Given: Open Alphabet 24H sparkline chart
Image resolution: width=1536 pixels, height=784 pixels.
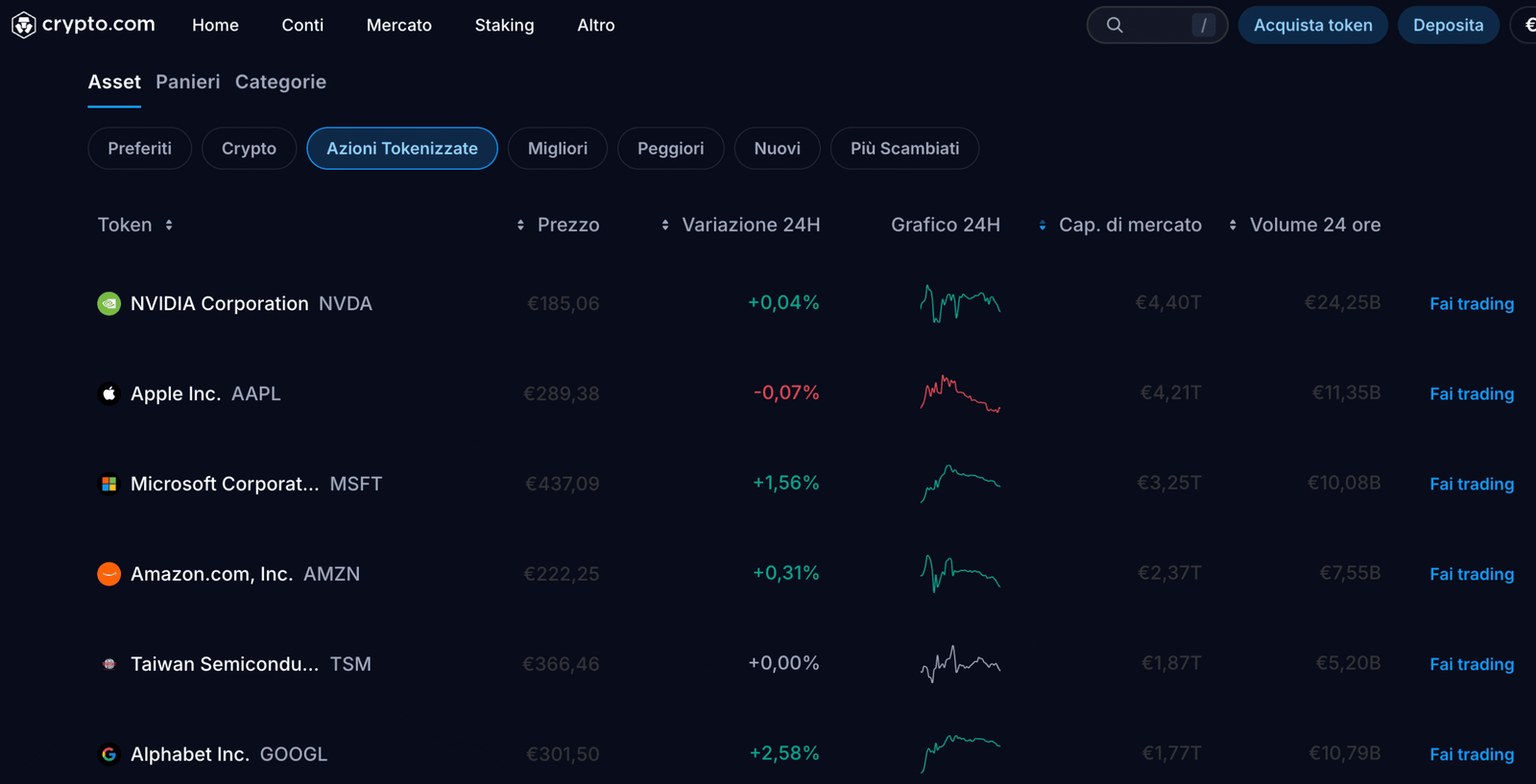Looking at the screenshot, I should [x=960, y=754].
